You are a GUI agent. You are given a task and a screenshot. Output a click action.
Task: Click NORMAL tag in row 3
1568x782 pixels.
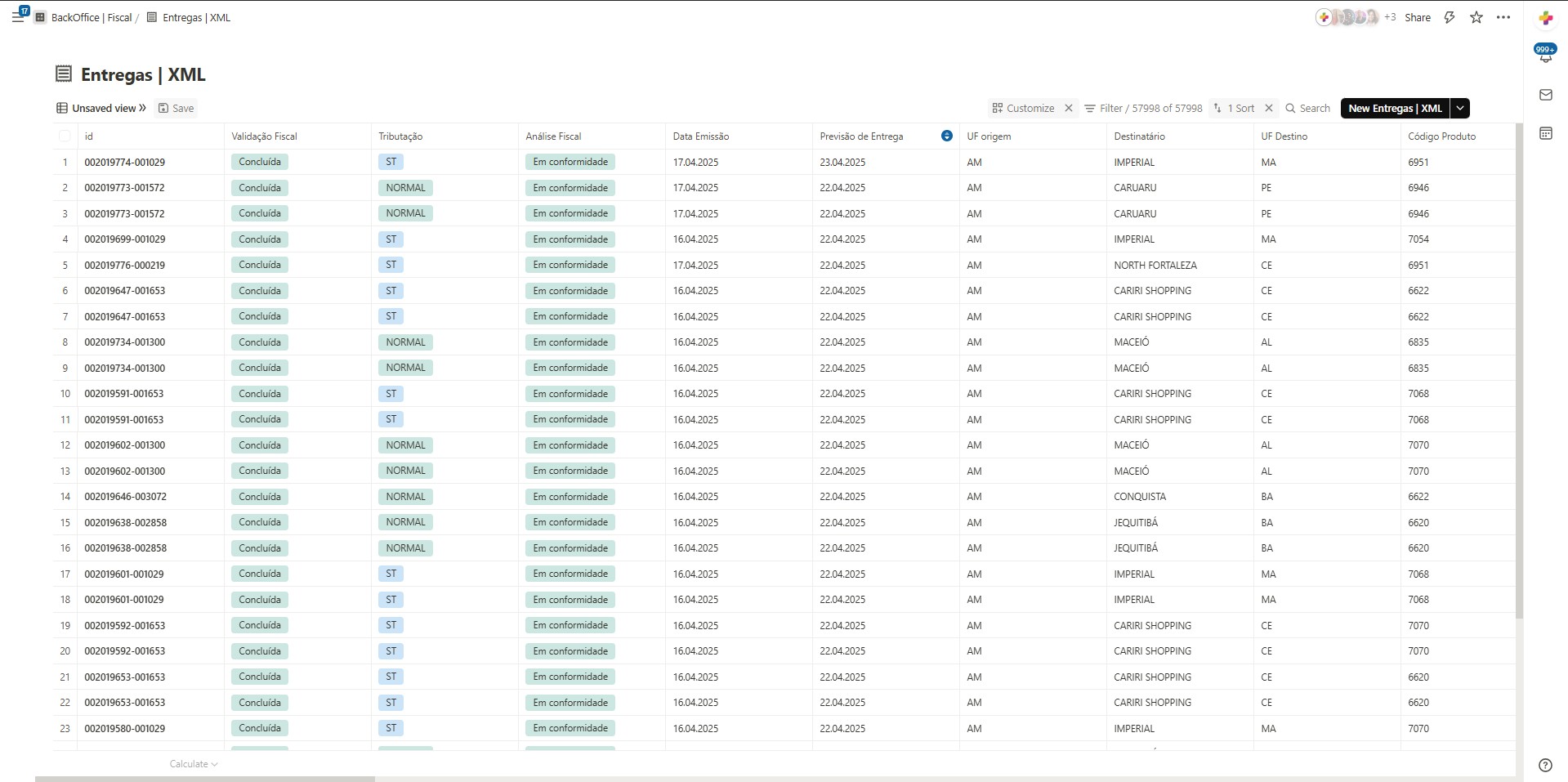click(x=405, y=213)
